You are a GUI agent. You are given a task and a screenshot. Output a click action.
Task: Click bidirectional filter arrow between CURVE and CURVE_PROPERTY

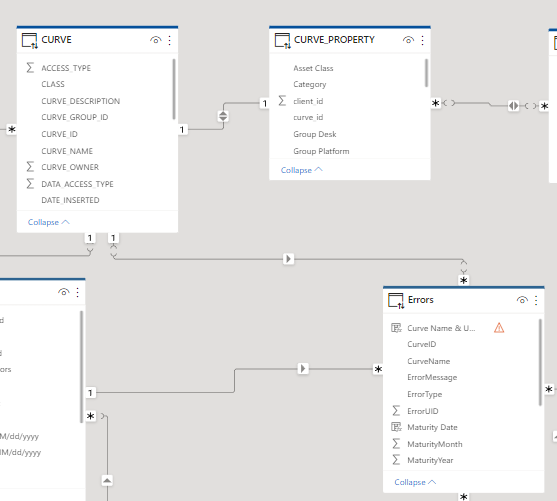[223, 116]
